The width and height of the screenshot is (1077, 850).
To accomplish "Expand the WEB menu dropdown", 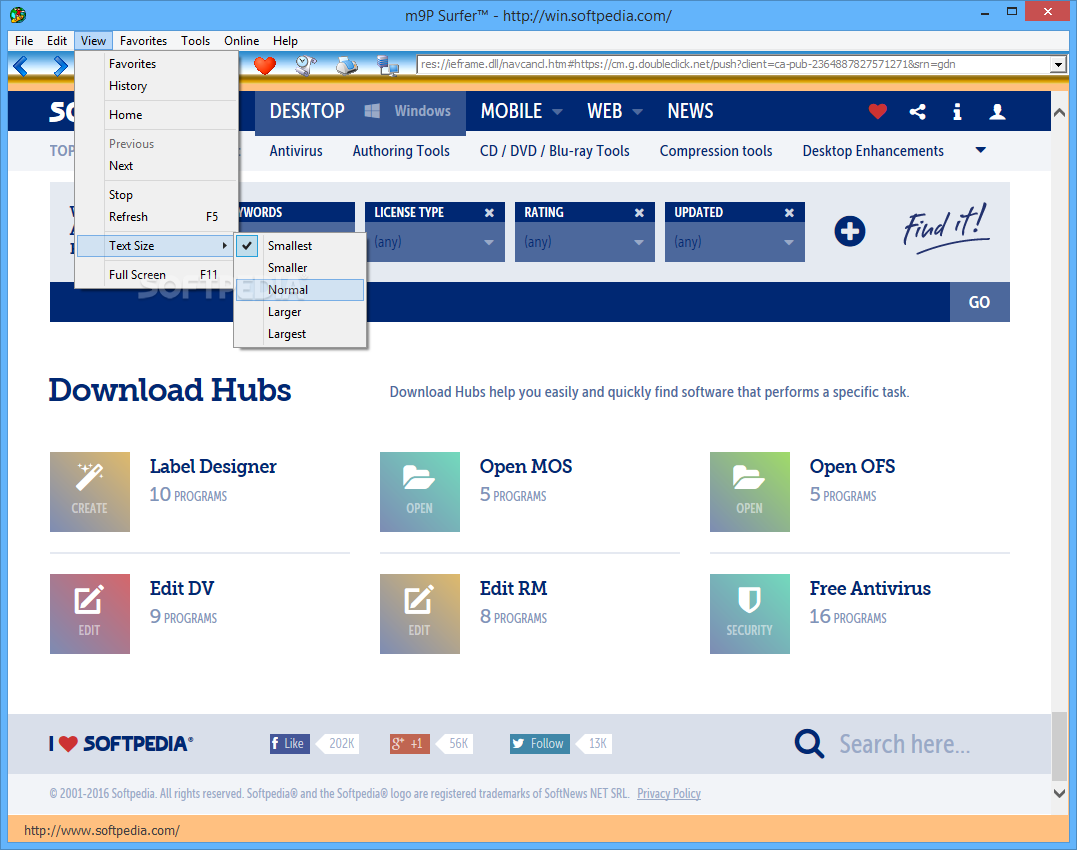I will pos(637,111).
